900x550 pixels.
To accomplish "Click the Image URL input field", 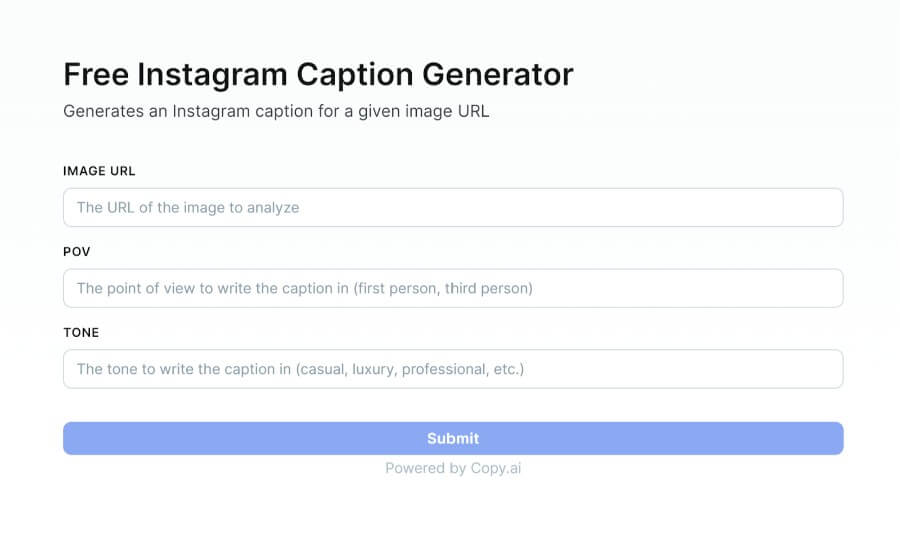I will 453,208.
